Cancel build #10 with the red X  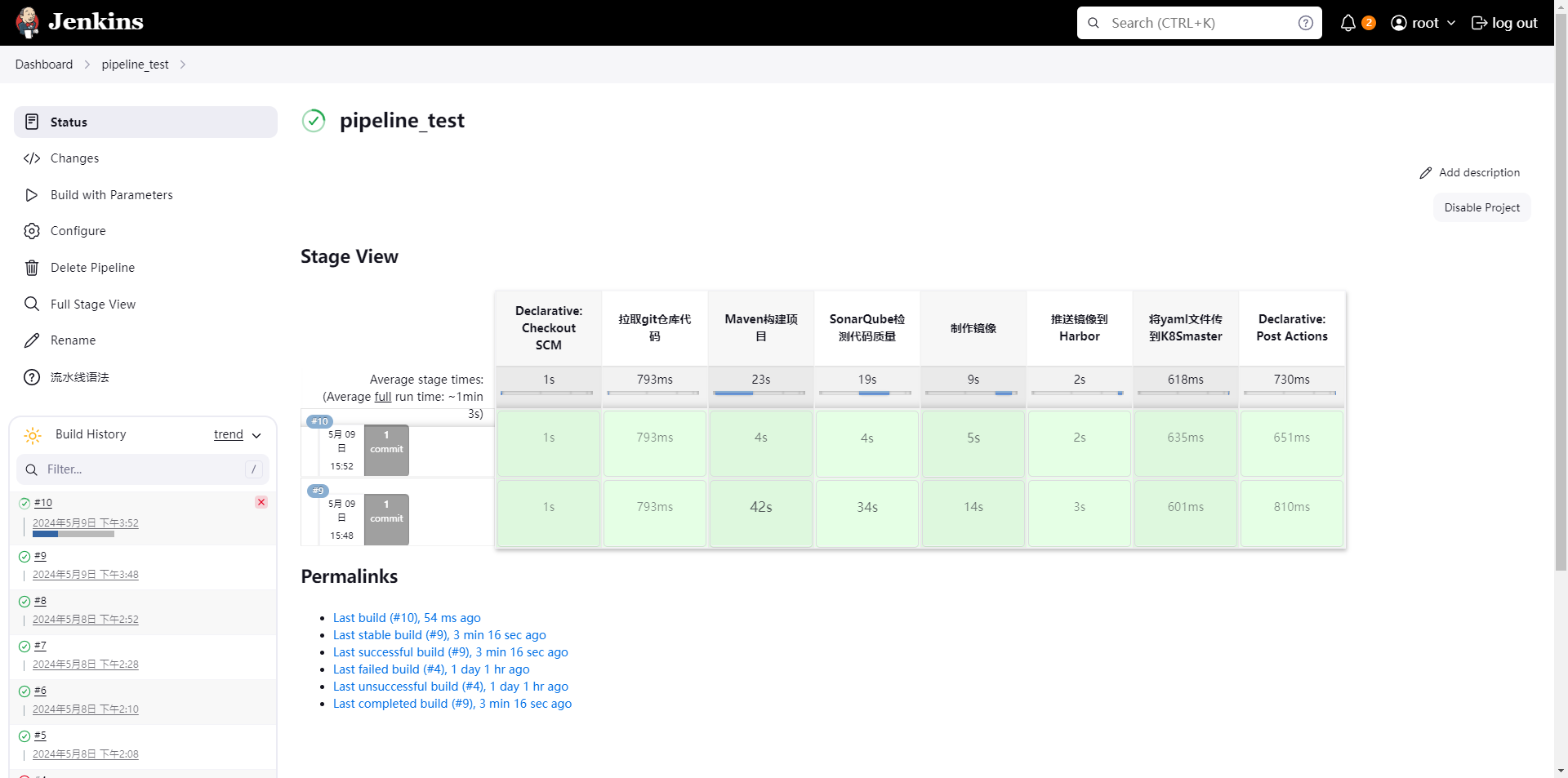[261, 502]
